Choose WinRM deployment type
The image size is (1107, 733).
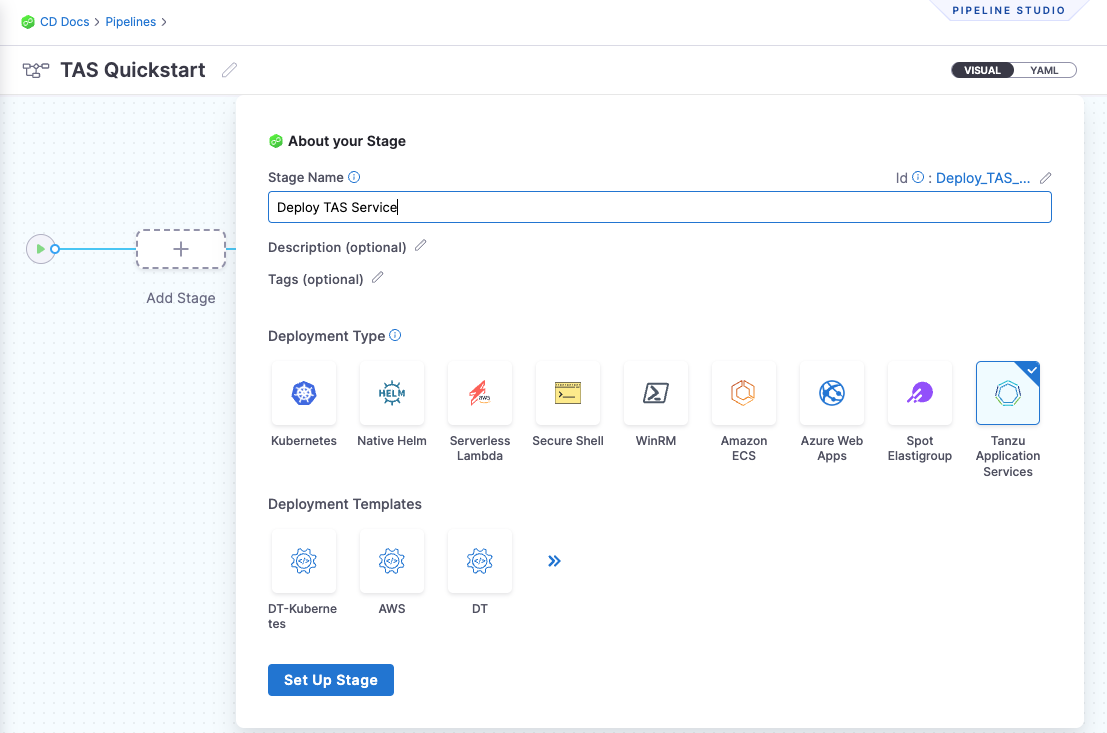656,394
